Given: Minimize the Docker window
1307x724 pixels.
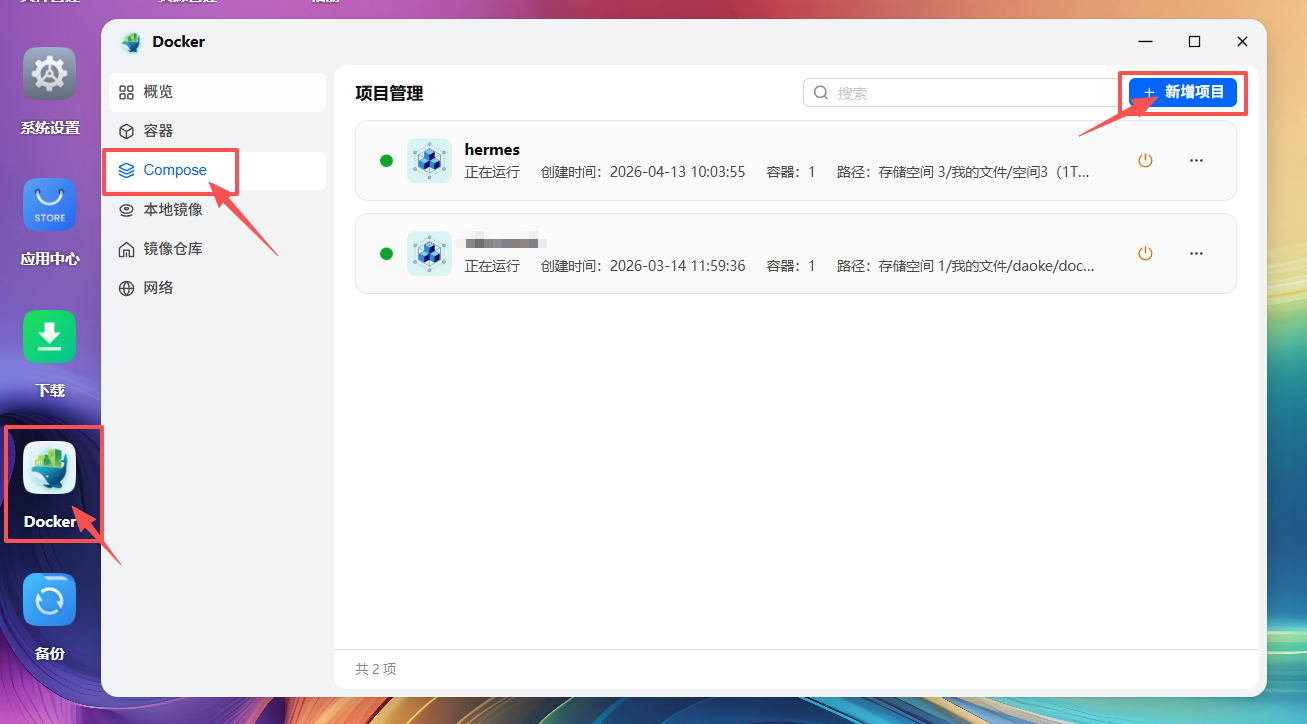Looking at the screenshot, I should (1146, 42).
